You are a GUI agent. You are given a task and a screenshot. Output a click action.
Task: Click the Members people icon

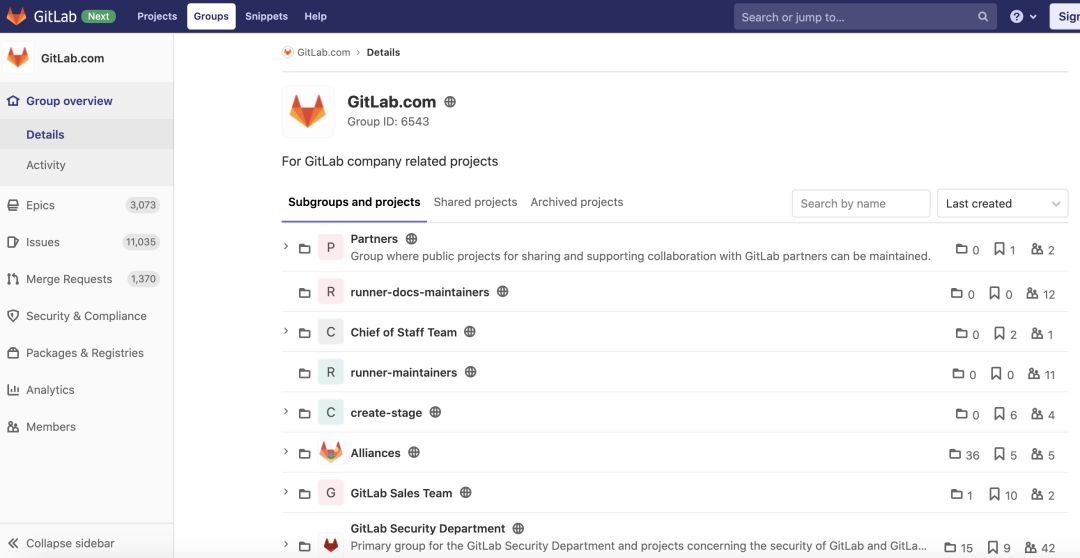tap(12, 427)
